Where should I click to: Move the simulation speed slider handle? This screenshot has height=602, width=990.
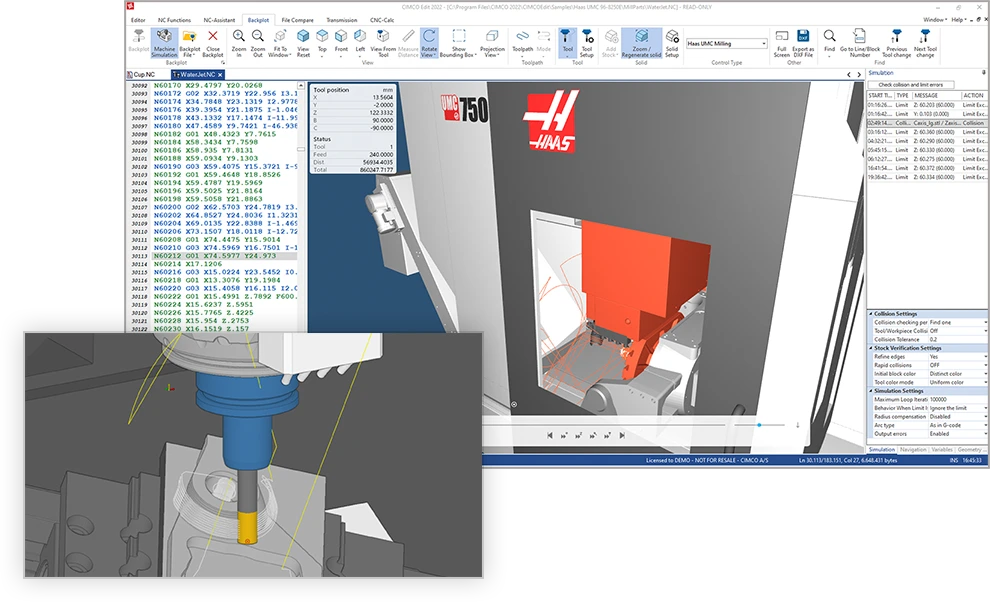coord(759,425)
